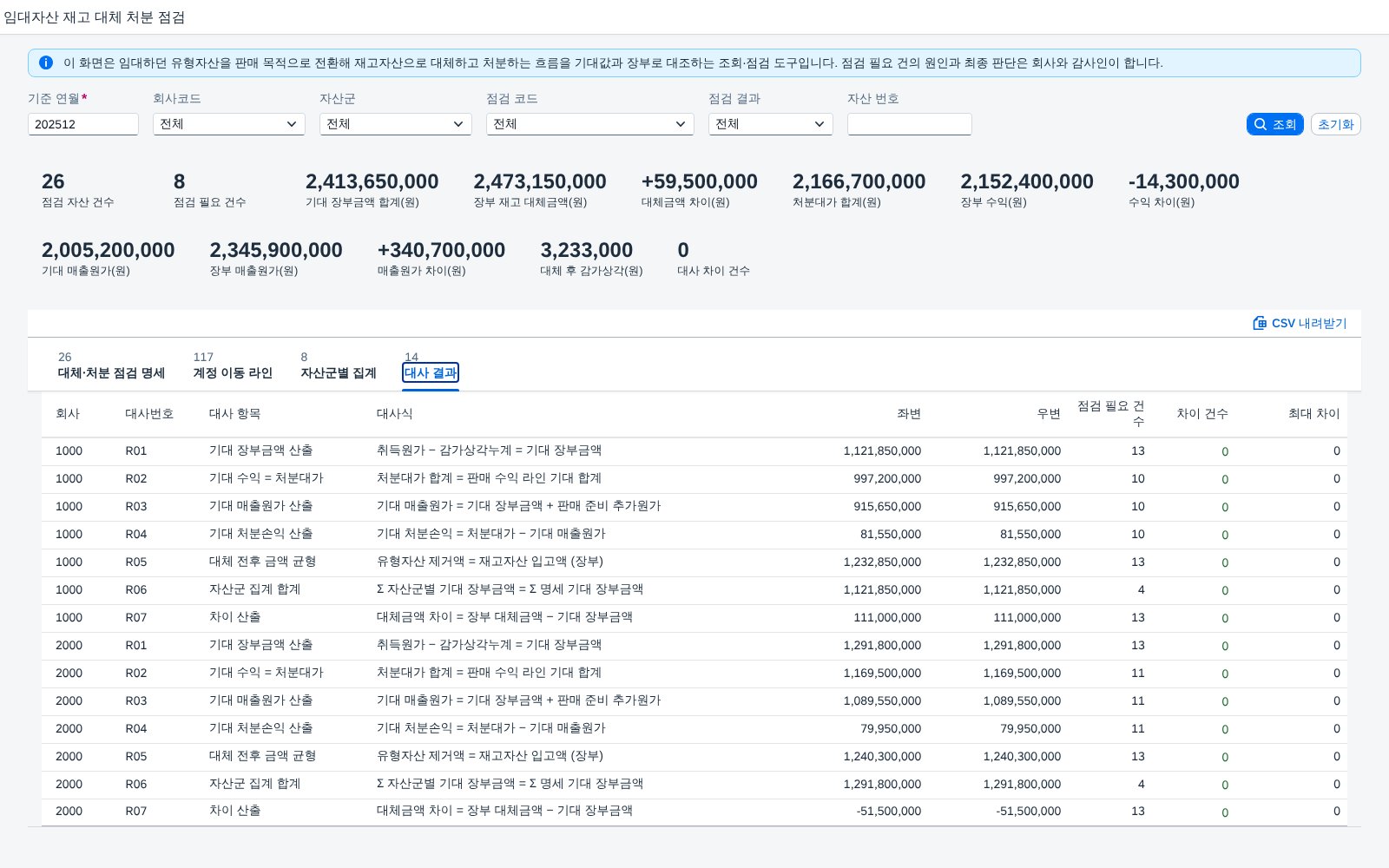Click 좌변 value 1,232,850,000
The height and width of the screenshot is (868, 1389).
(x=882, y=562)
